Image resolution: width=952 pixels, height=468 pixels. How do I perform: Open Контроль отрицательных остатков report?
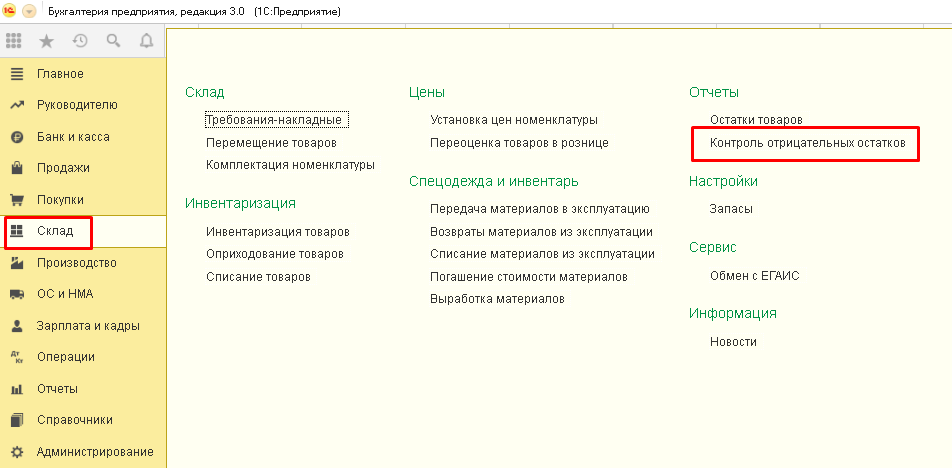pos(808,143)
